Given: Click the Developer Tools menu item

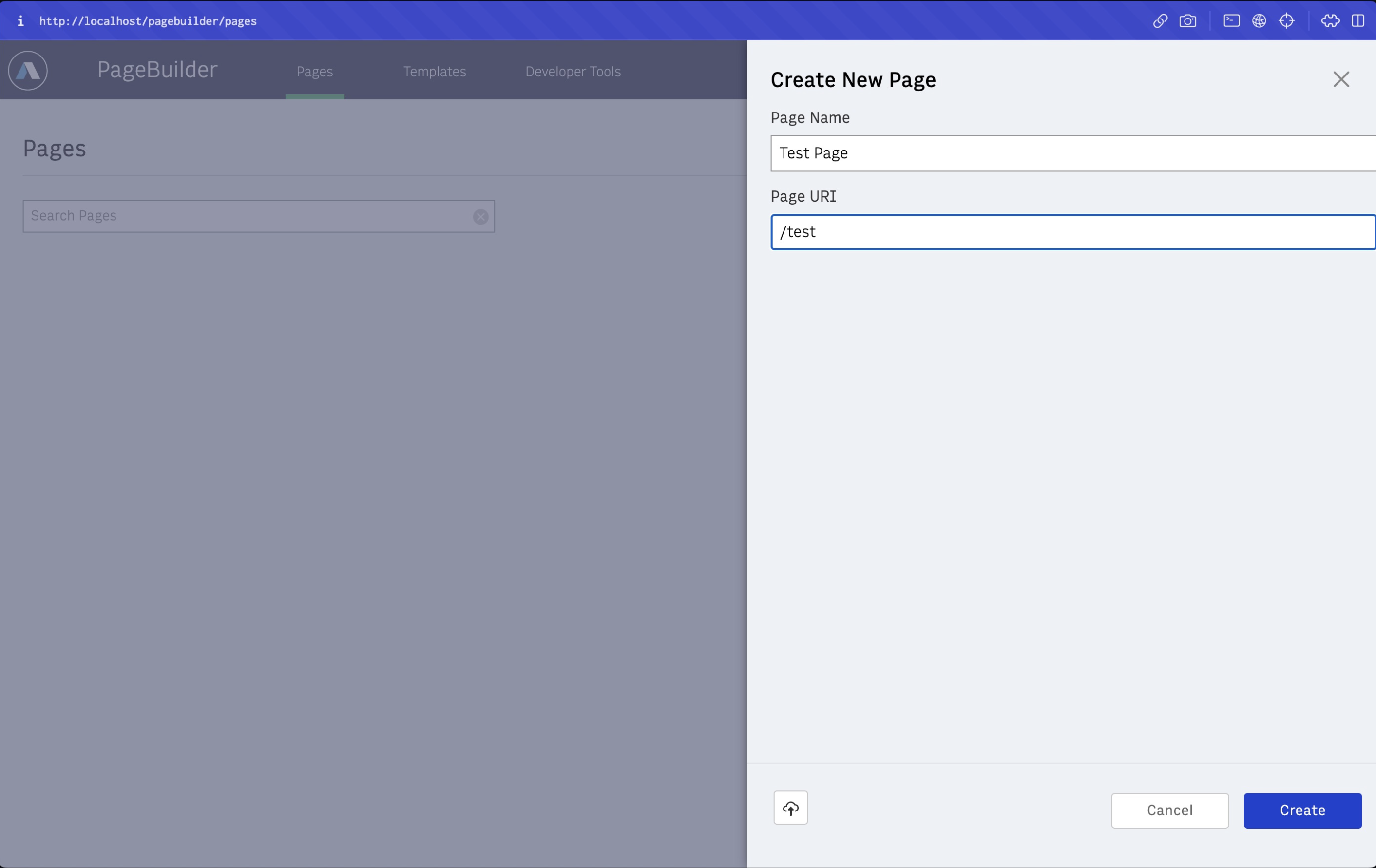Looking at the screenshot, I should click(x=573, y=71).
